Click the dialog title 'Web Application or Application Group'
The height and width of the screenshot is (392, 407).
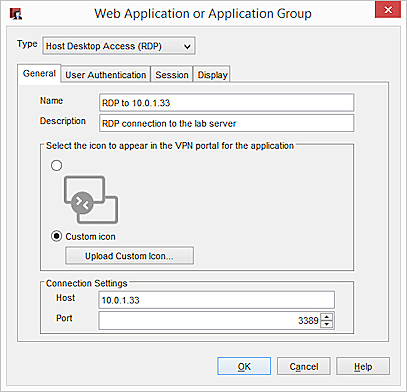coord(203,14)
